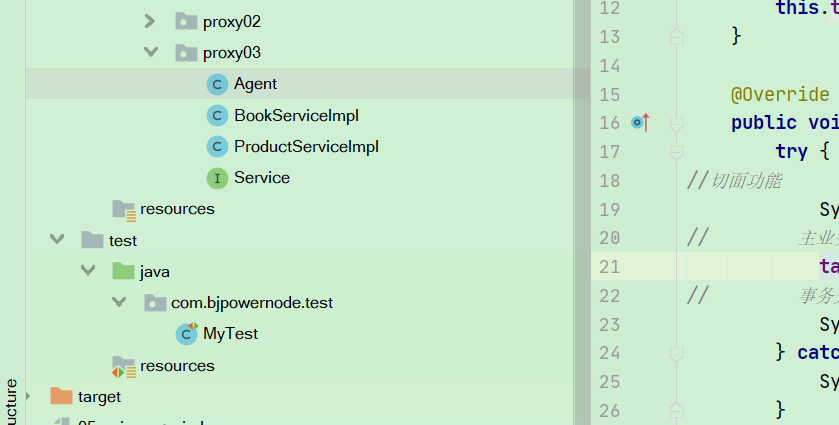Image resolution: width=839 pixels, height=425 pixels.
Task: Click the project panel vertical scrollbar
Action: pyautogui.click(x=582, y=212)
